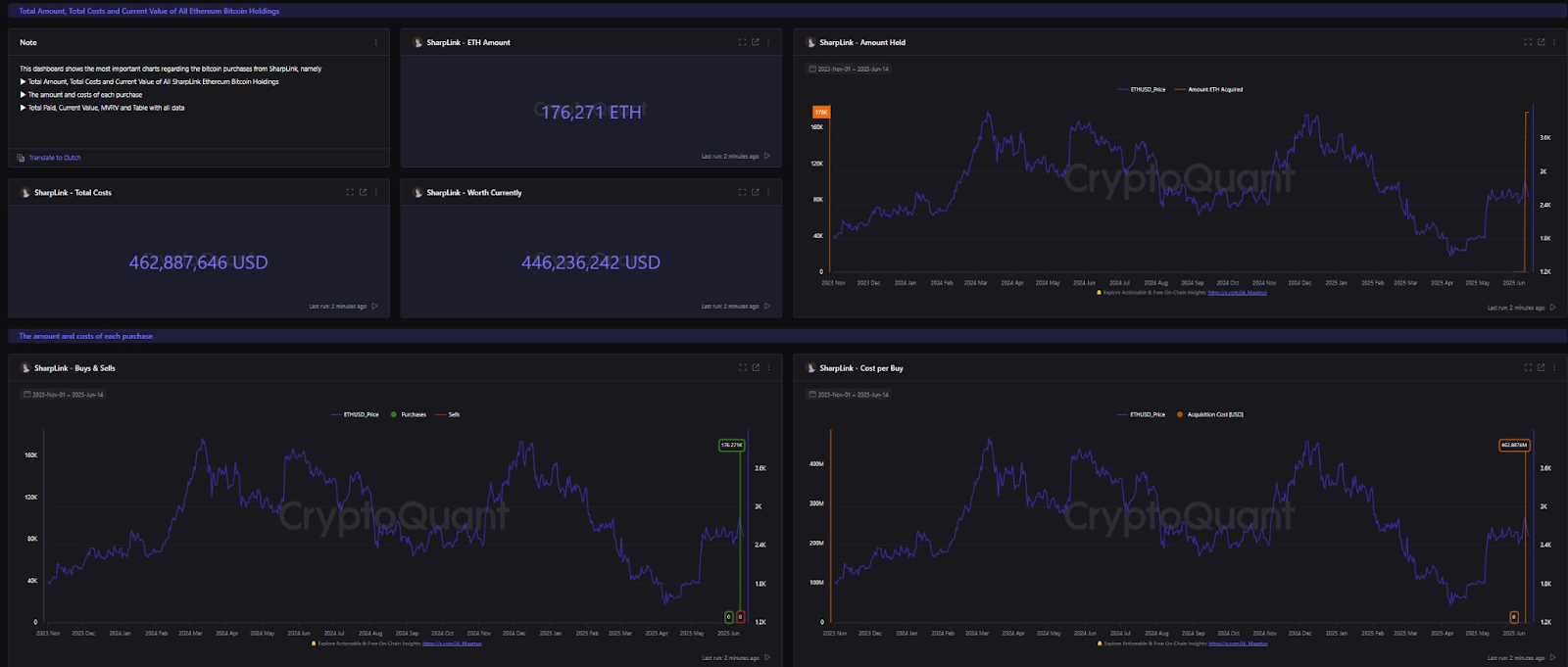Re-run the ETH Amount query
This screenshot has width=1568, height=667.
coord(767,156)
